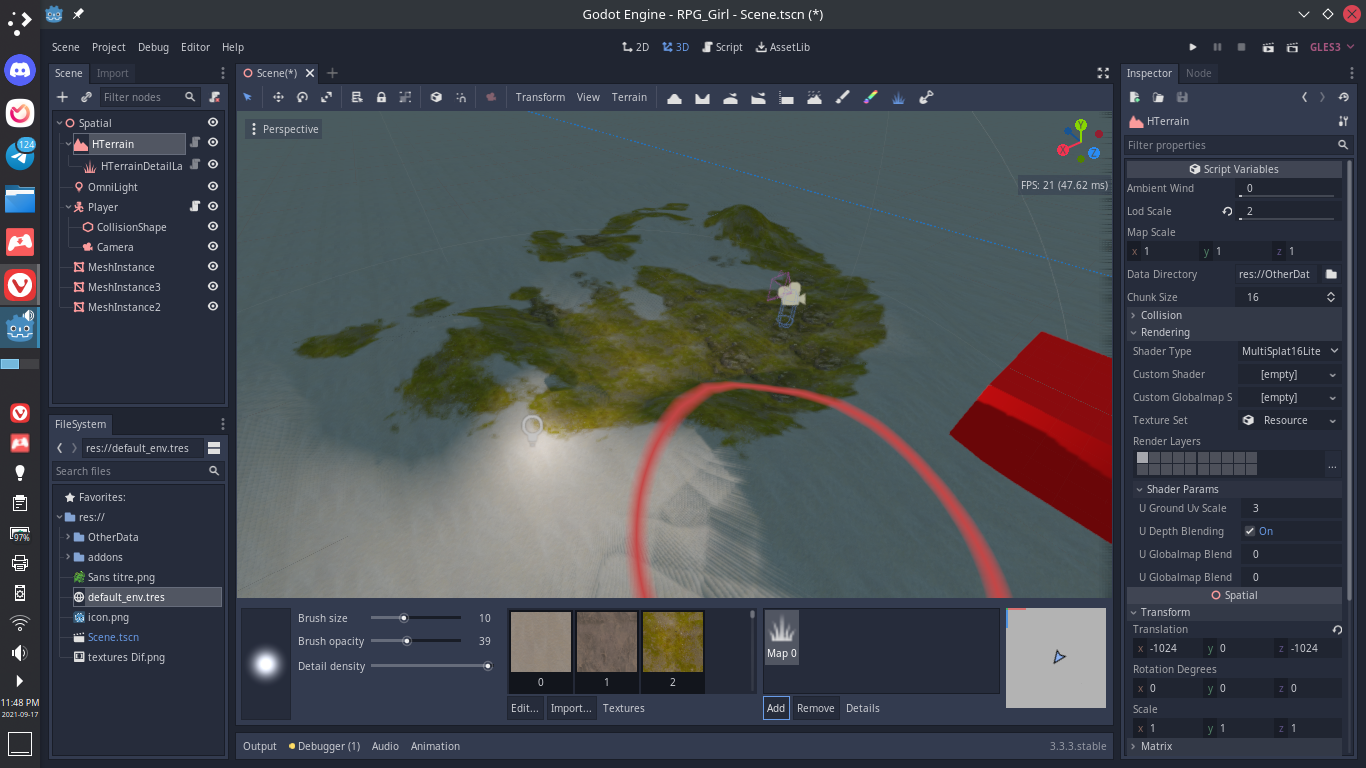This screenshot has width=1366, height=768.
Task: Switch to the Node tab in the Inspector
Action: 1199,73
